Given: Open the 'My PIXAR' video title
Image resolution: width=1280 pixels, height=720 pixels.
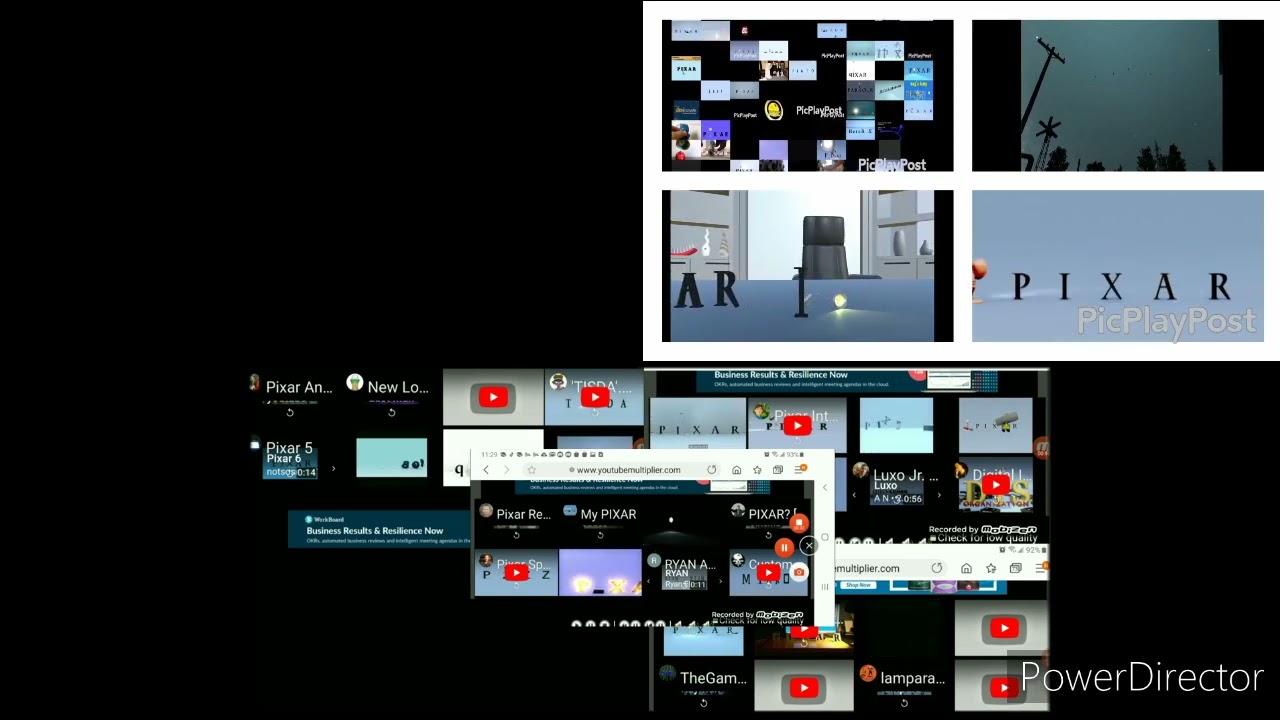Looking at the screenshot, I should (608, 514).
